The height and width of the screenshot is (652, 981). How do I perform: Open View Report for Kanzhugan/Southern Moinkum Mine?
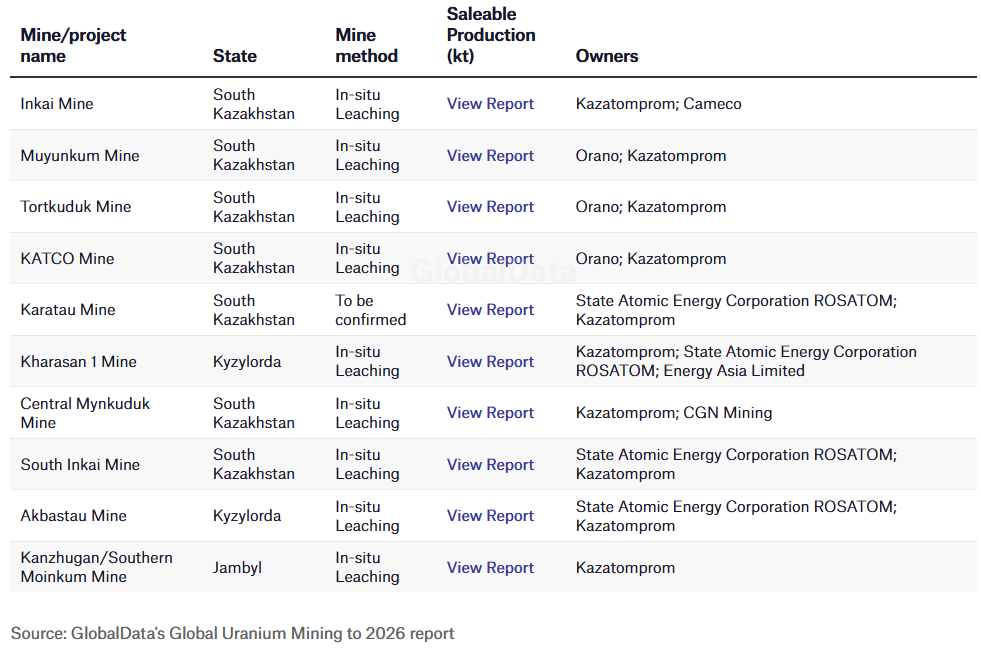click(x=490, y=568)
